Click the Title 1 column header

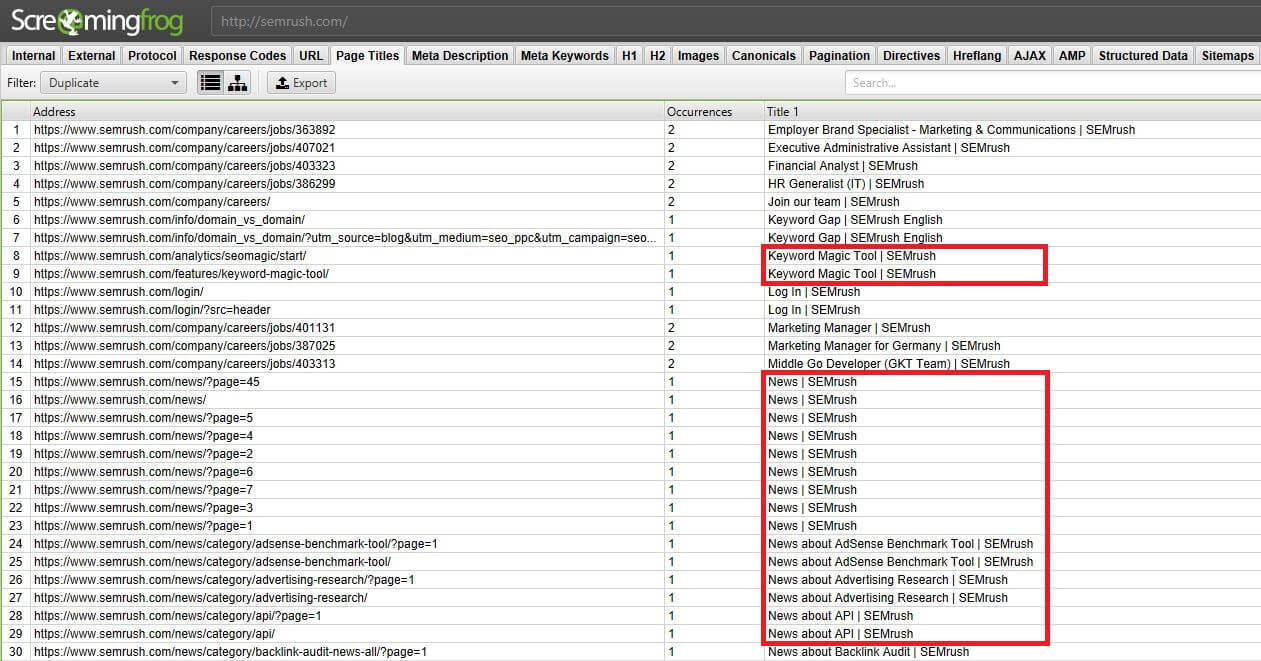tap(782, 112)
